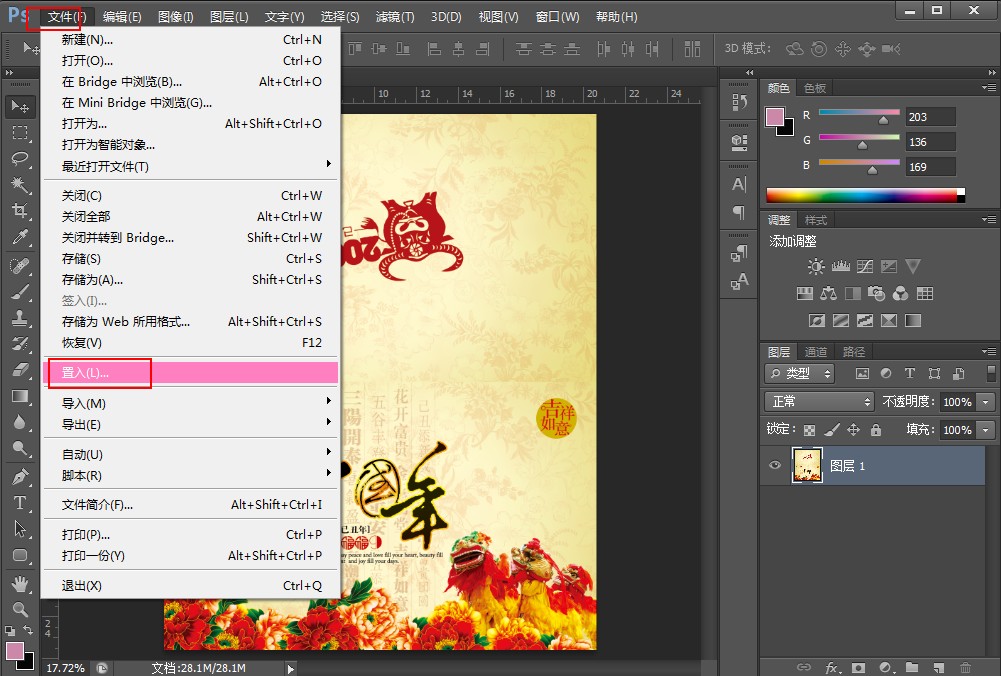Expand the 自动(U) submenu arrow

328,452
